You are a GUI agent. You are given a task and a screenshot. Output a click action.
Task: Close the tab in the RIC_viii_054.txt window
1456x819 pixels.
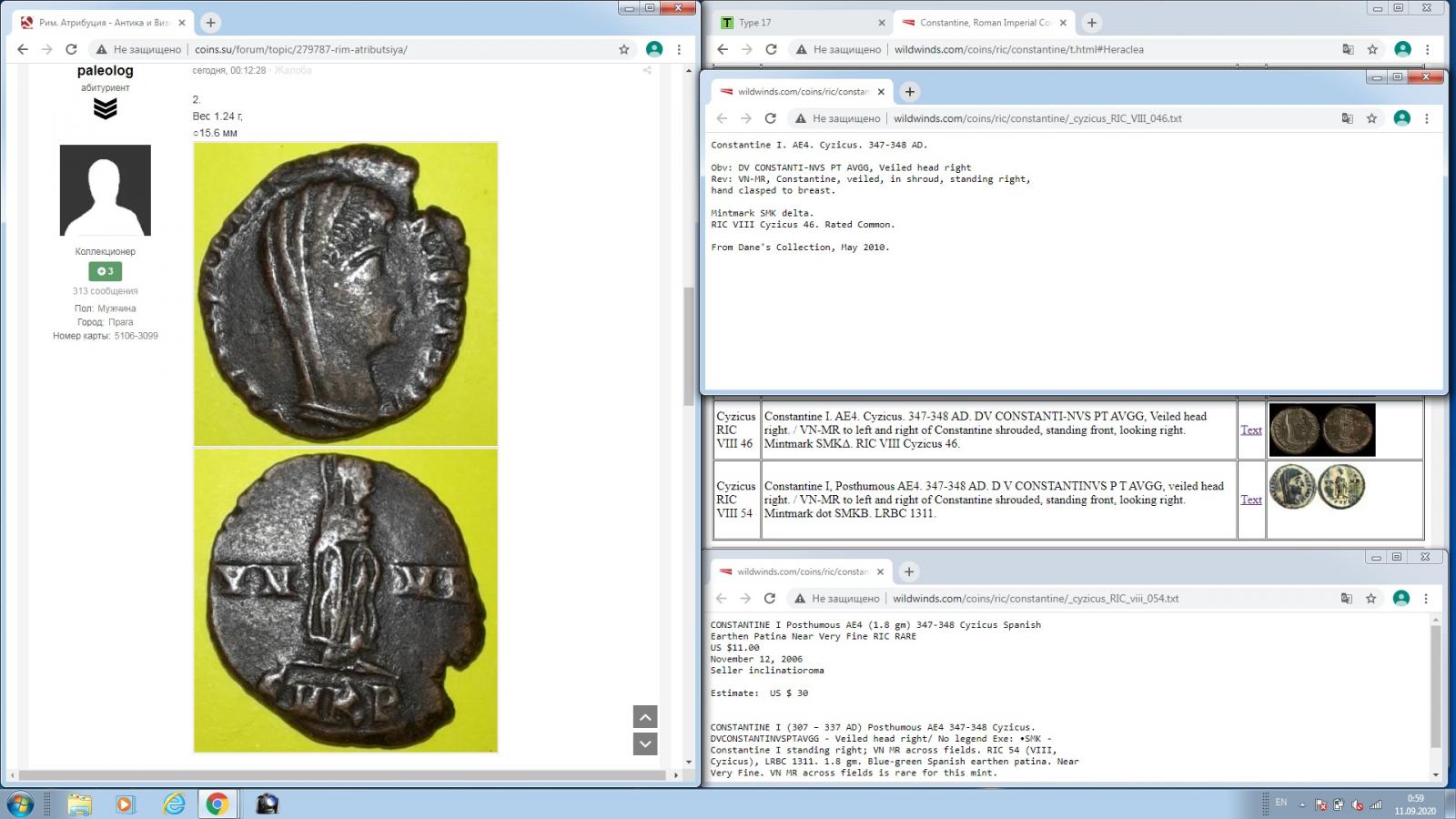(x=880, y=572)
